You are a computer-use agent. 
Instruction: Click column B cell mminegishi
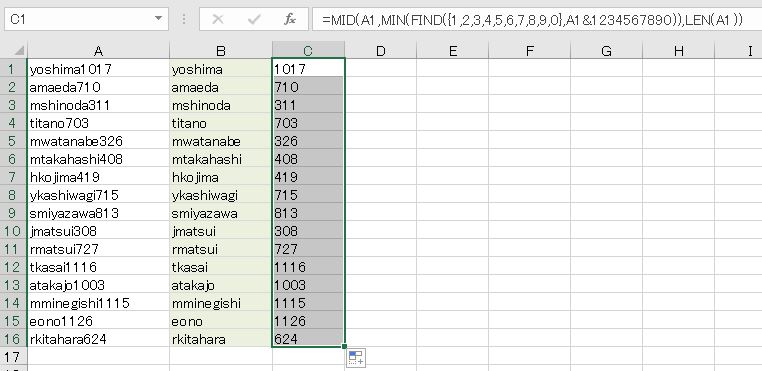coord(221,303)
